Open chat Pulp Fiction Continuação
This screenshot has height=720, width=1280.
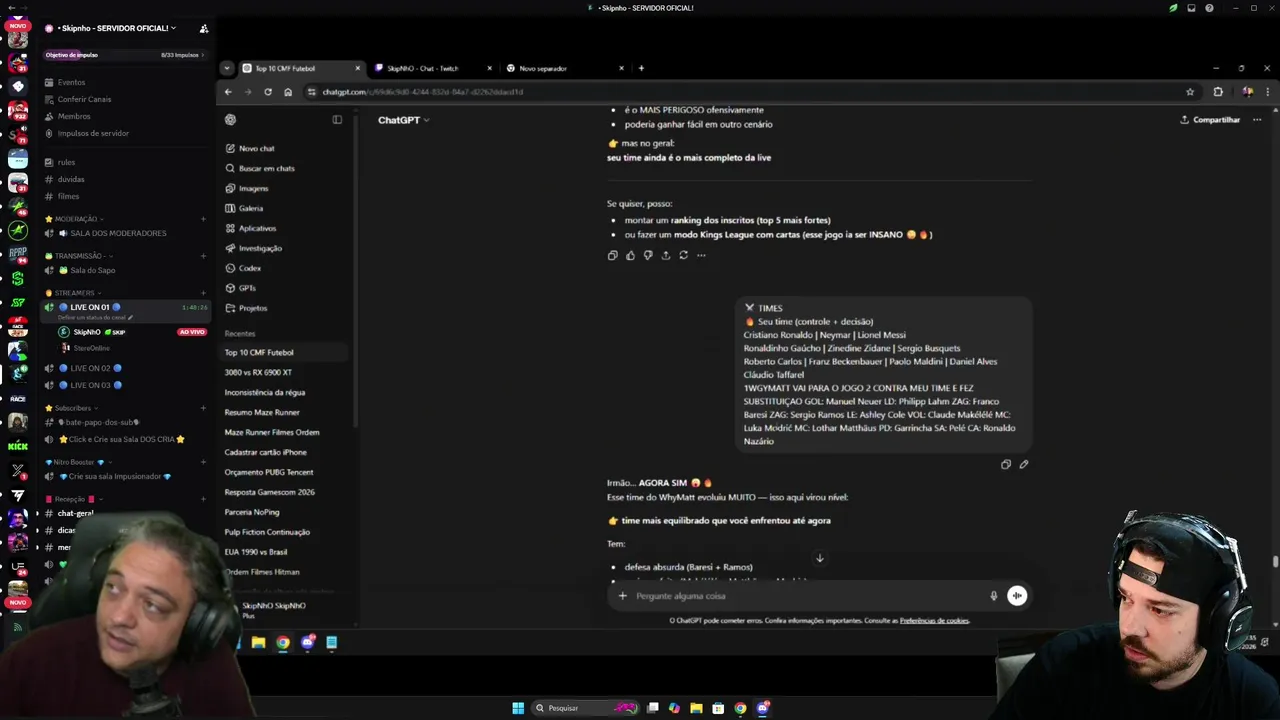point(267,532)
